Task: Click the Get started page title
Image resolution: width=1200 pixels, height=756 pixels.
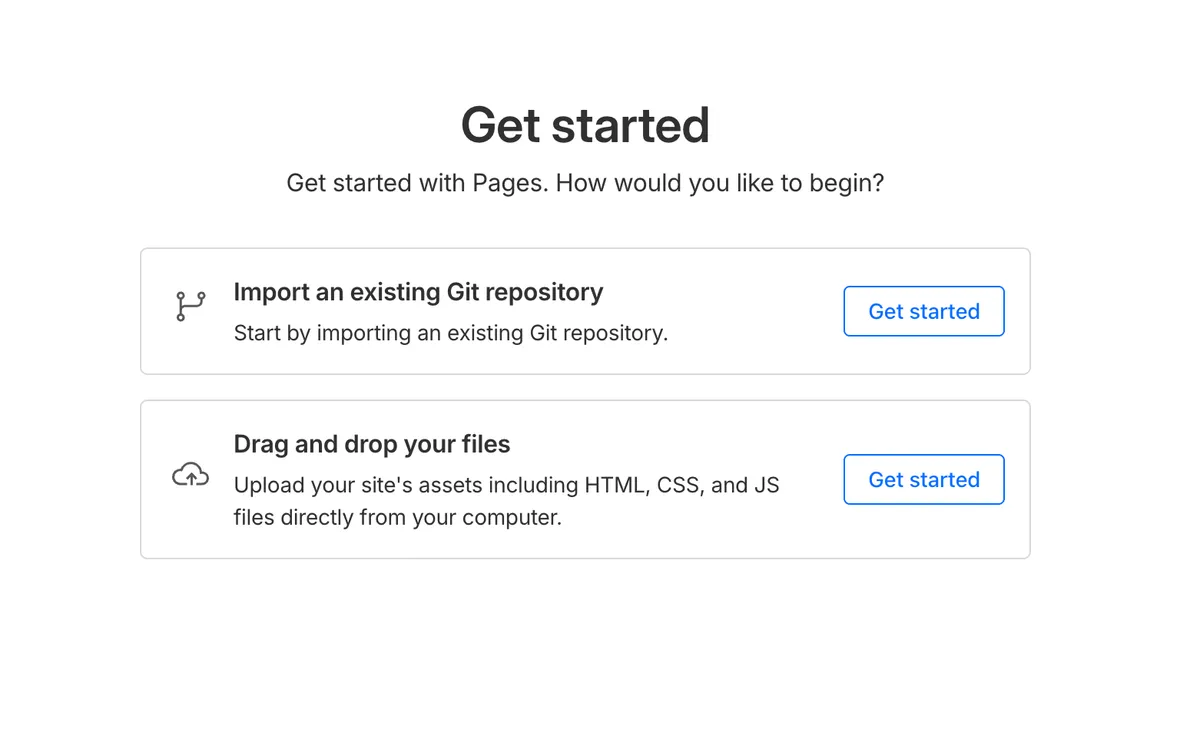Action: [x=585, y=124]
